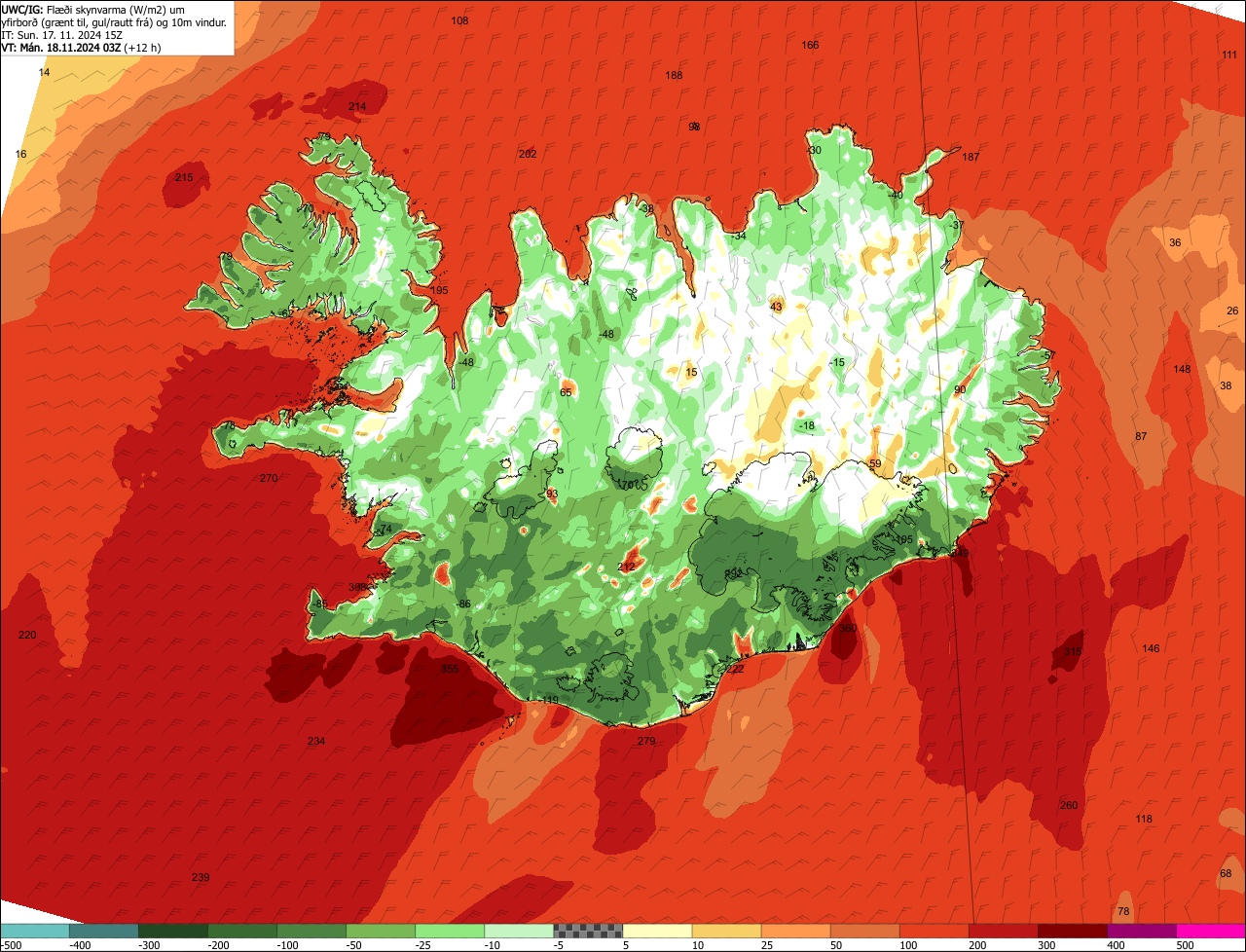The image size is (1246, 952).
Task: Click the dark maroon legend swatch from 300 to 400
Action: click(x=1072, y=931)
